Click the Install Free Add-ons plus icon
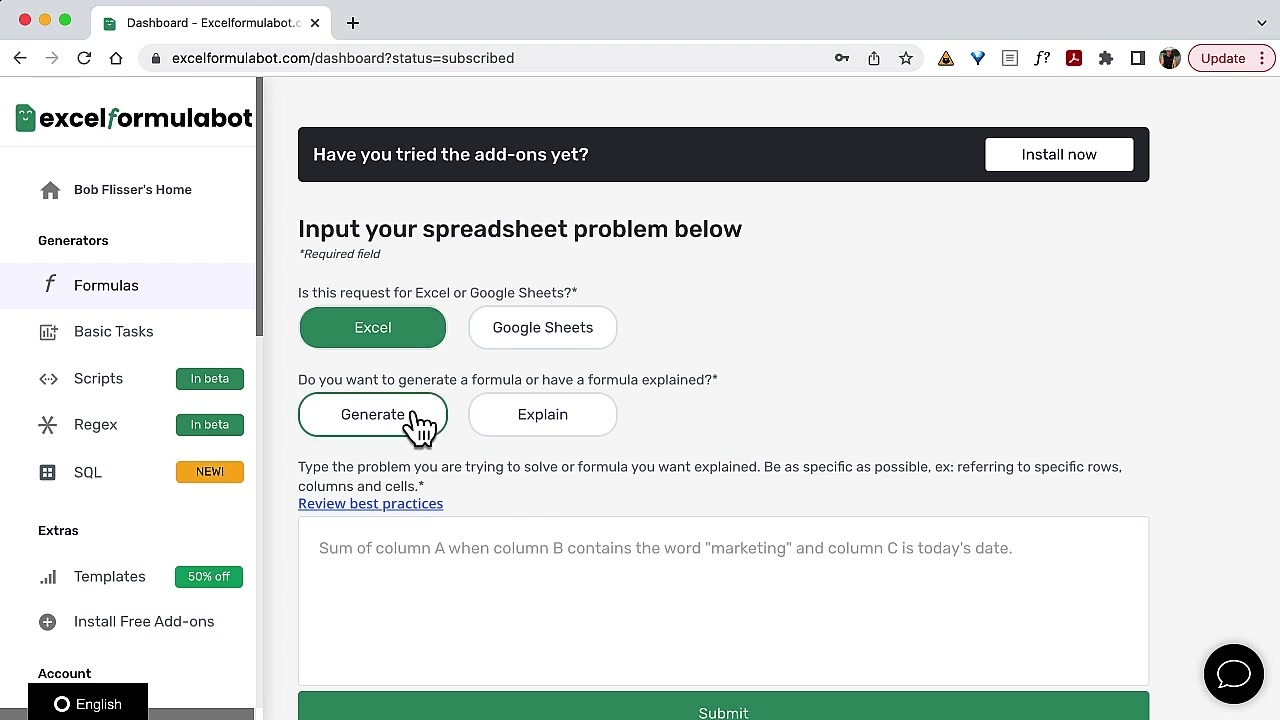Viewport: 1280px width, 720px height. (x=48, y=622)
